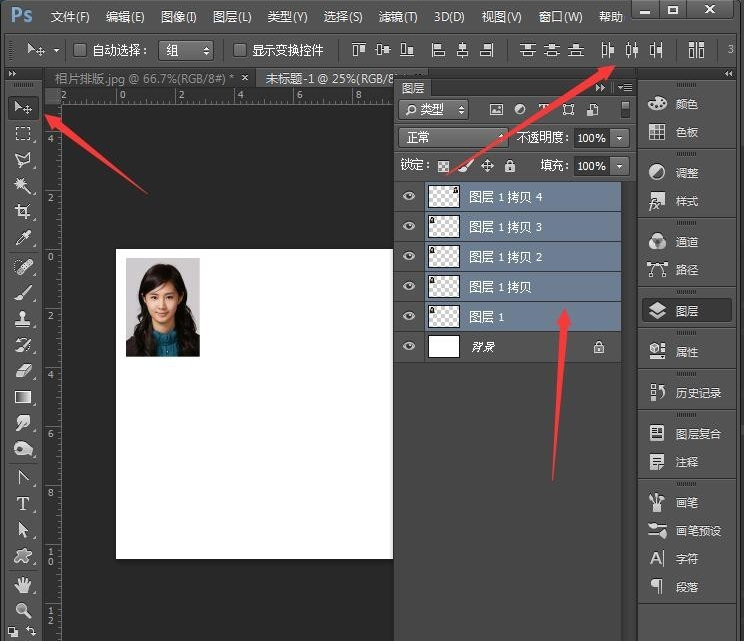Expand the 不透明度 opacity dropdown arrow
744x641 pixels.
tap(621, 138)
